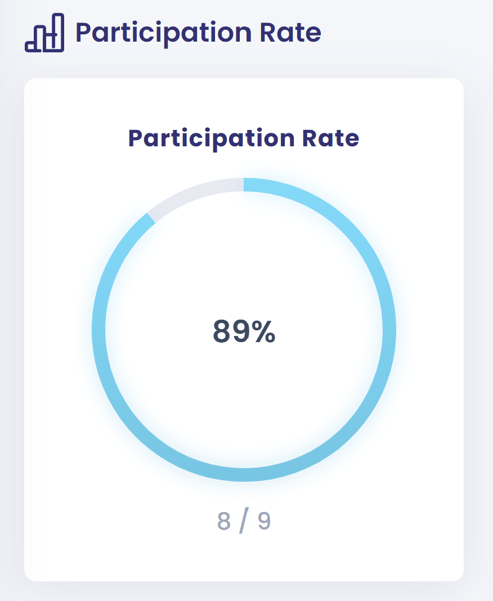The width and height of the screenshot is (493, 601).
Task: Click the bottom of the blue progress ring
Action: click(244, 475)
